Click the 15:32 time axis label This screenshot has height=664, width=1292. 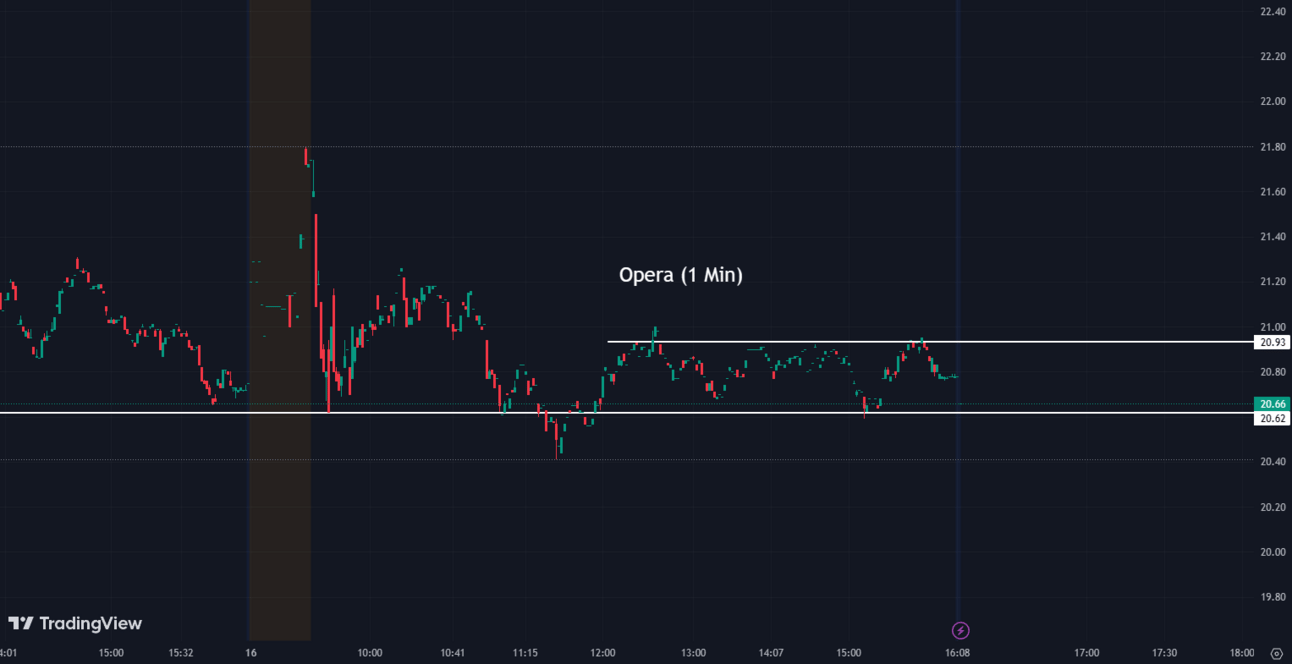click(181, 653)
